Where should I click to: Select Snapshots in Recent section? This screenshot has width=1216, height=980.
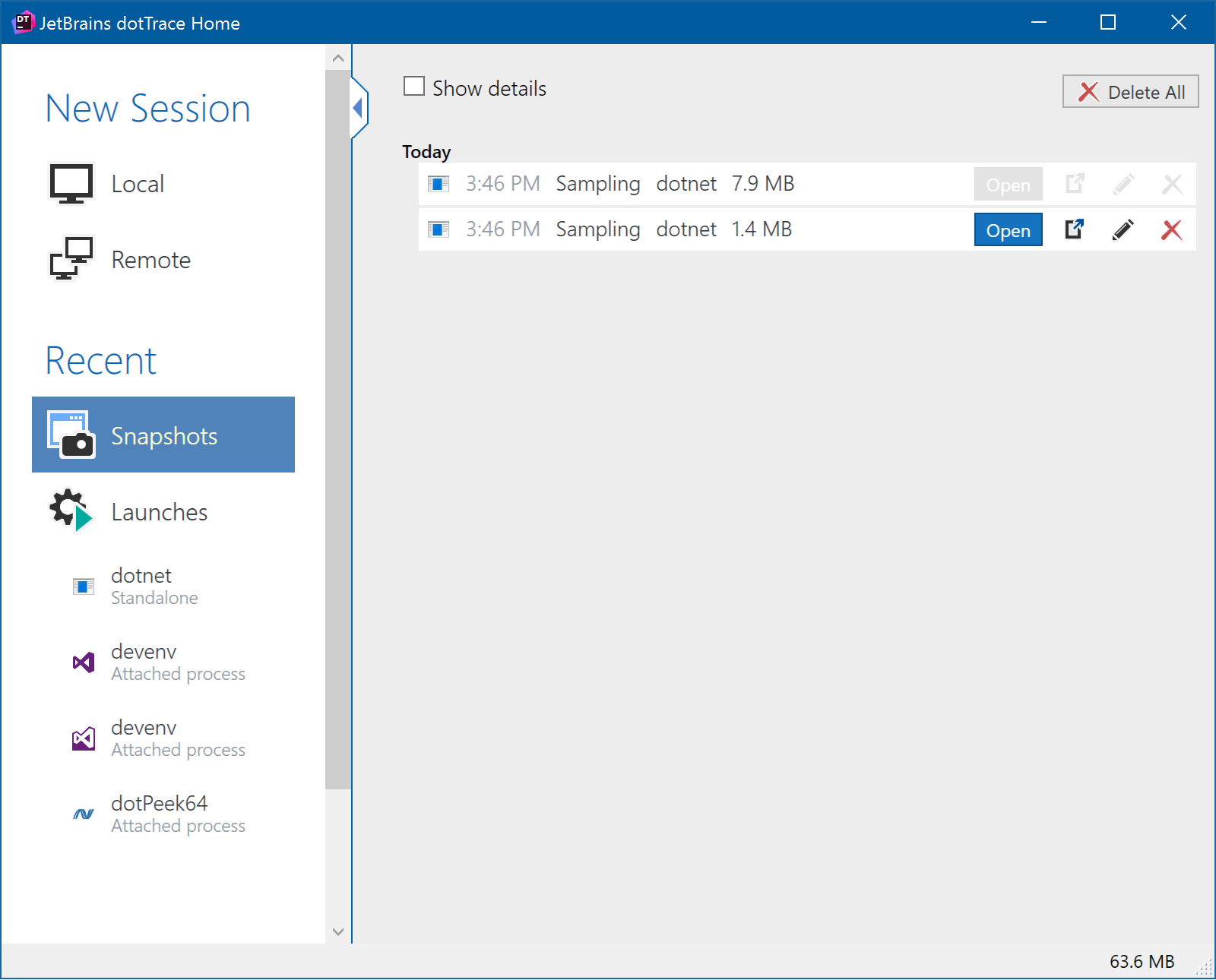tap(163, 435)
